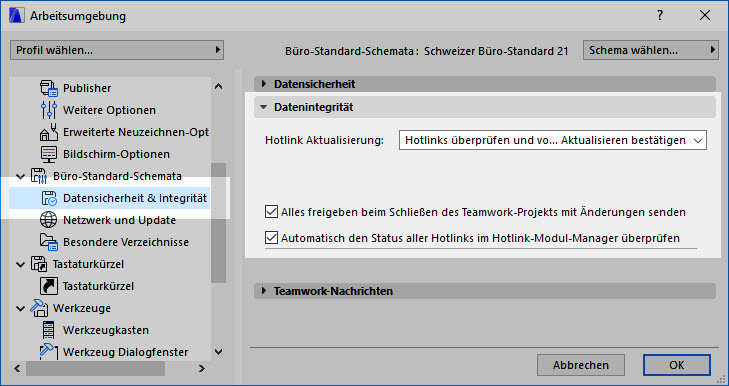
Task: Click the Publisher icon in the tree
Action: coord(48,88)
